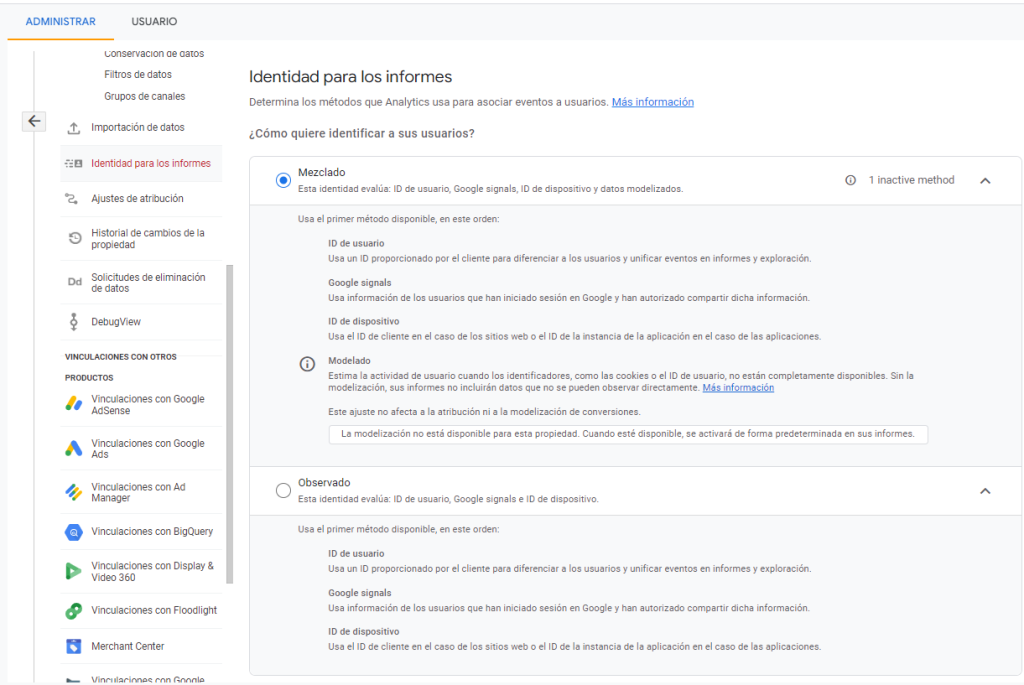Viewport: 1024px width, 685px height.
Task: Collapse the Mezclado section chevron
Action: click(985, 181)
